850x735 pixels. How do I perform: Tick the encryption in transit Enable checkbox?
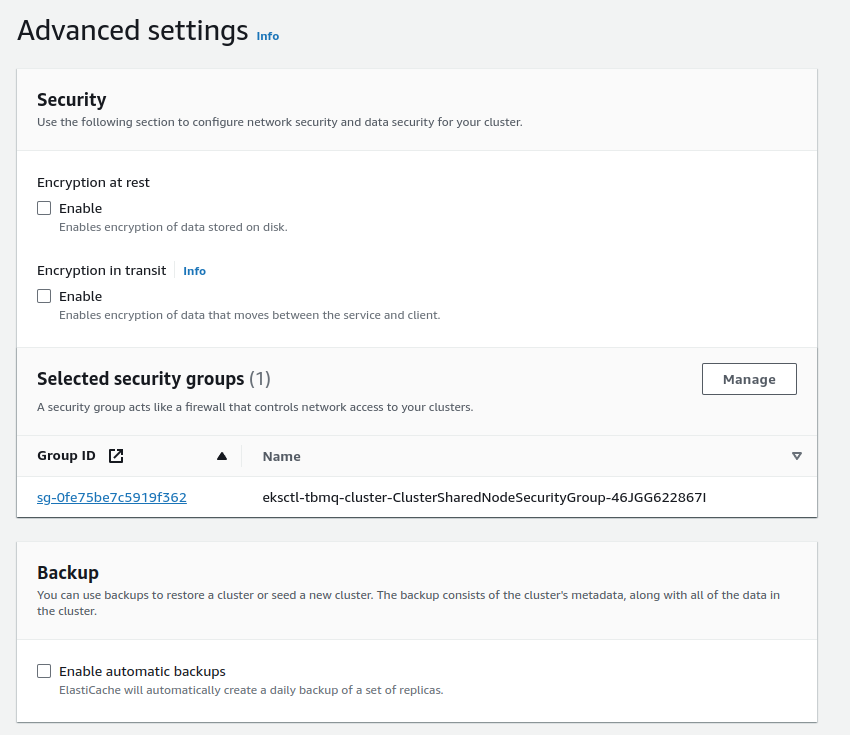[x=44, y=297]
